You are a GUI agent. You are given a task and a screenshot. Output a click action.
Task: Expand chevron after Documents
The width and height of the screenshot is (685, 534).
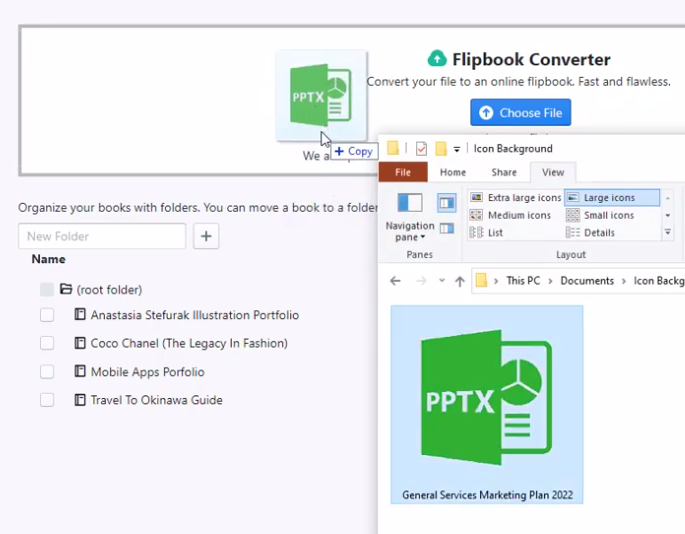624,281
